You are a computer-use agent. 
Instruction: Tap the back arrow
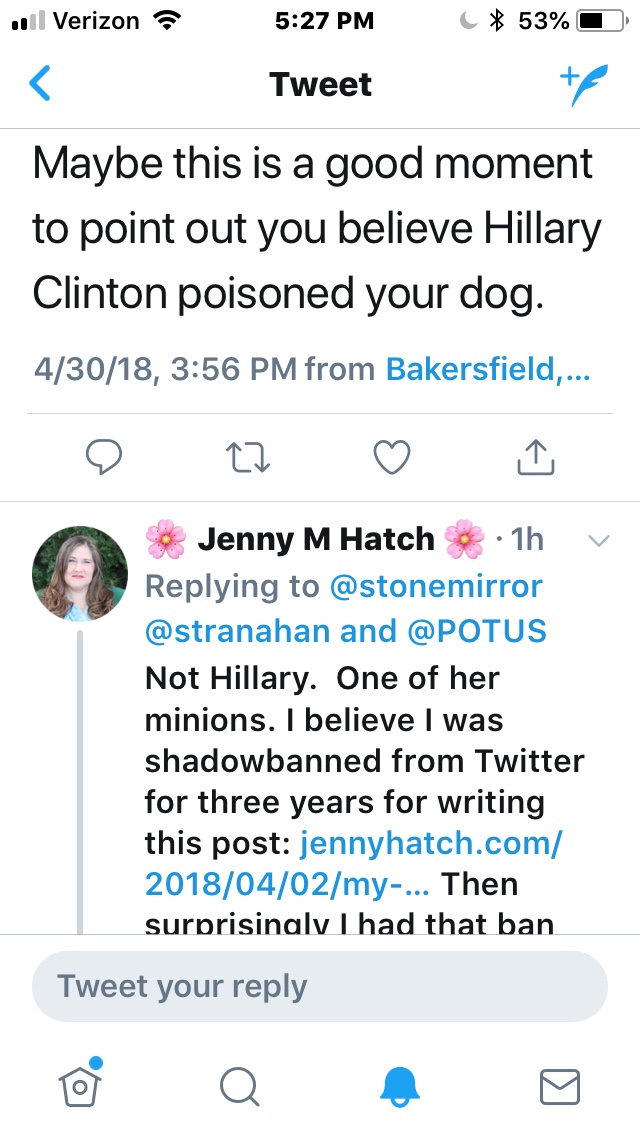40,84
